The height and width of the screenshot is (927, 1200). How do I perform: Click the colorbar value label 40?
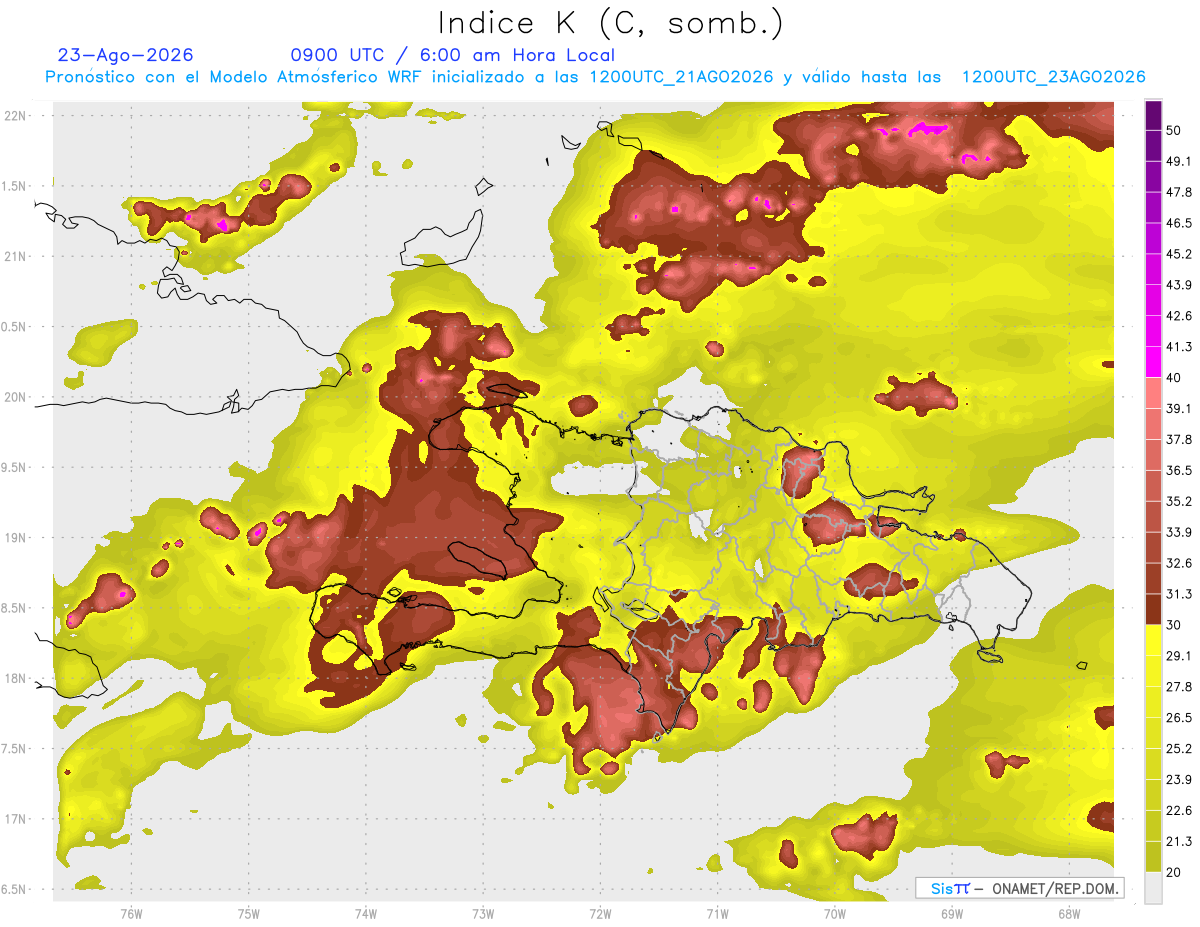(1175, 378)
